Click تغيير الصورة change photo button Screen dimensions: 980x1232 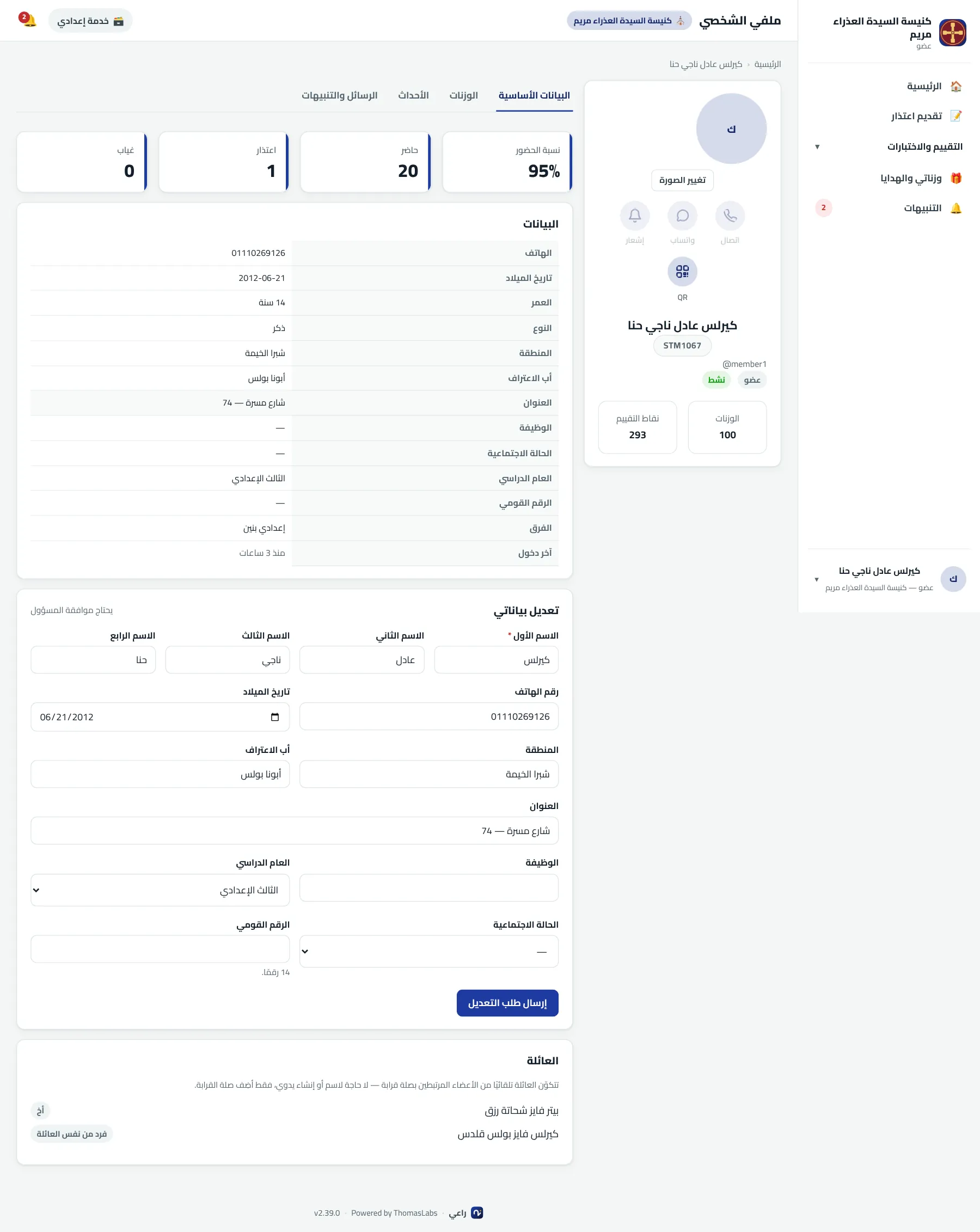click(x=682, y=180)
